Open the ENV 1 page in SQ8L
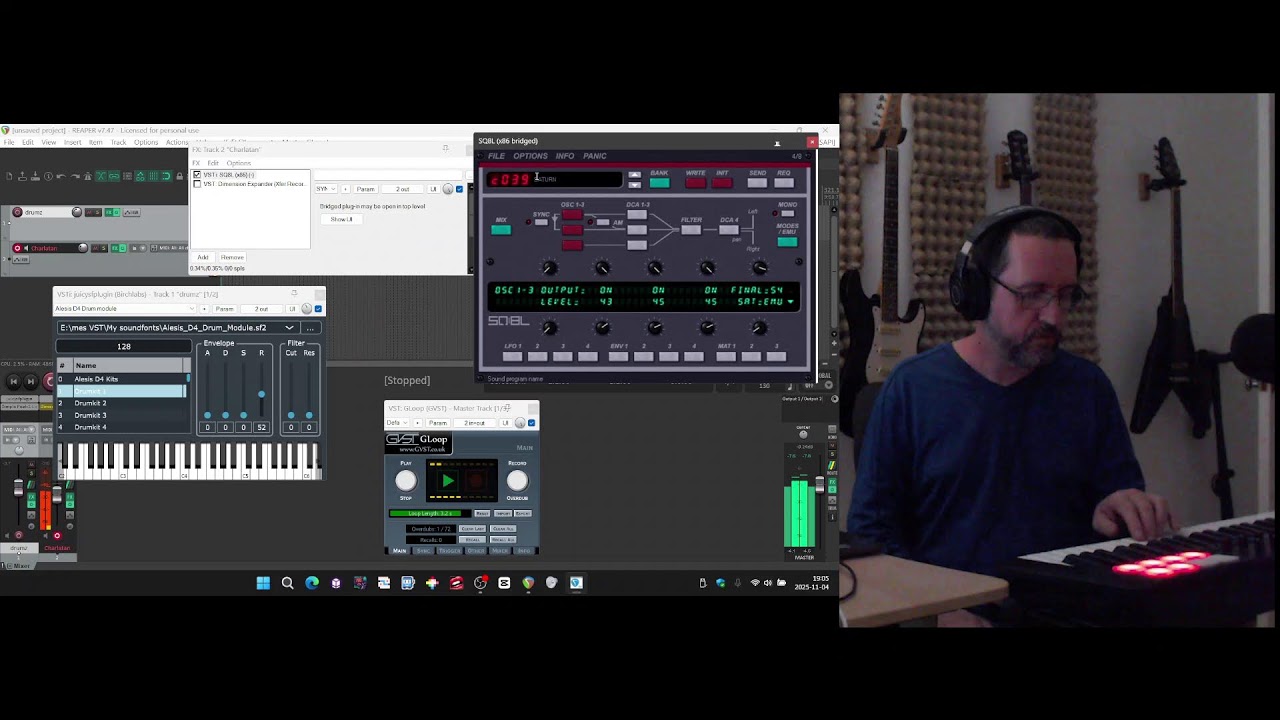 click(x=618, y=356)
